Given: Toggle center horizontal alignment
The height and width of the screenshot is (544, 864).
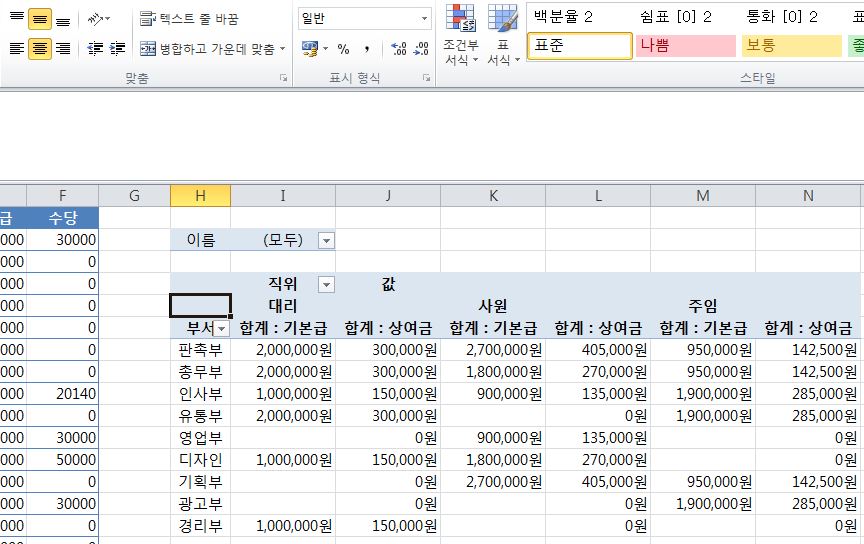Looking at the screenshot, I should coord(40,48).
